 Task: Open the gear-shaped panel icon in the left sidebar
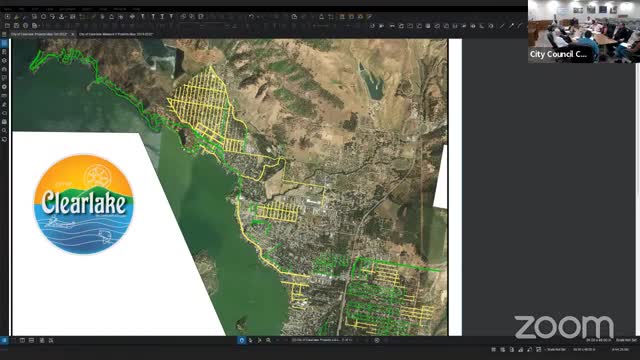coord(4,87)
